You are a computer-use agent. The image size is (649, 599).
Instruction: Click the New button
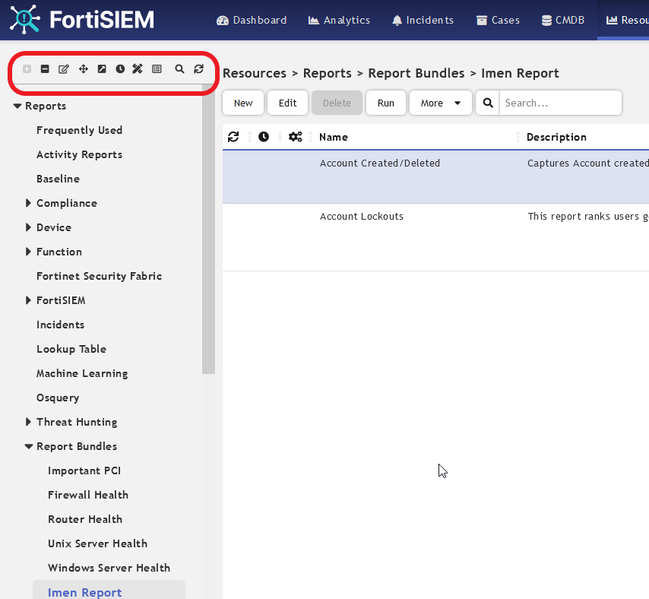click(243, 103)
